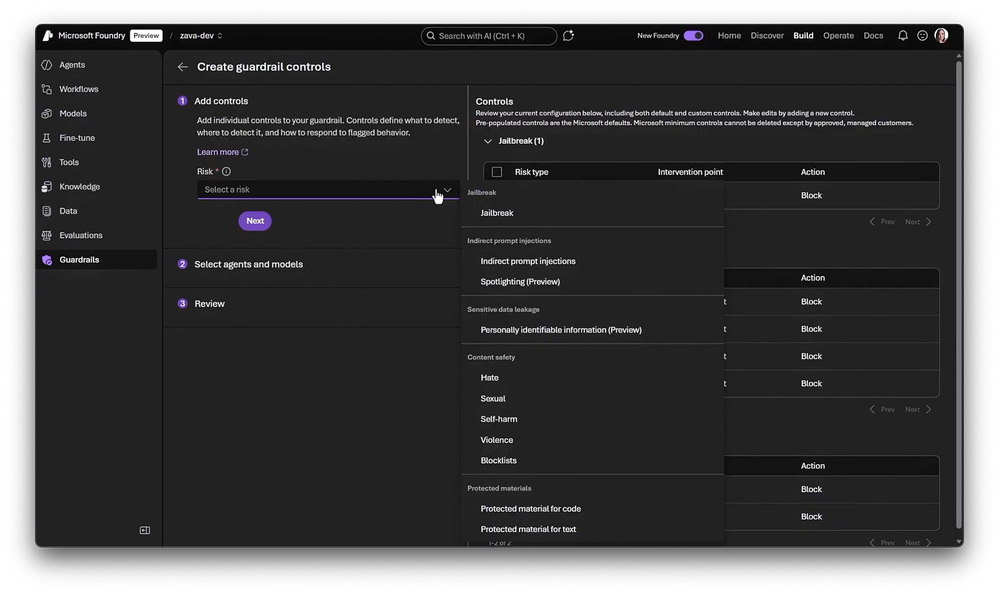Check the Jailbreak table header checkbox

click(x=497, y=172)
